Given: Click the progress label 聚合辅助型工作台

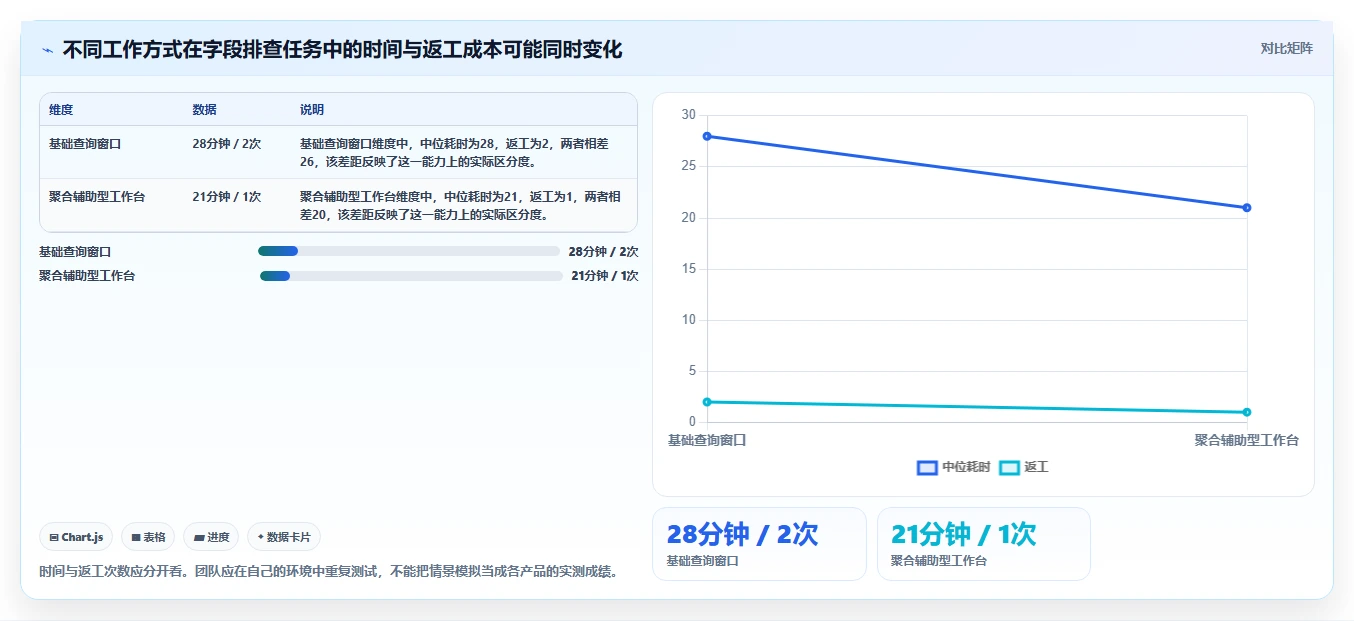Looking at the screenshot, I should coord(87,276).
